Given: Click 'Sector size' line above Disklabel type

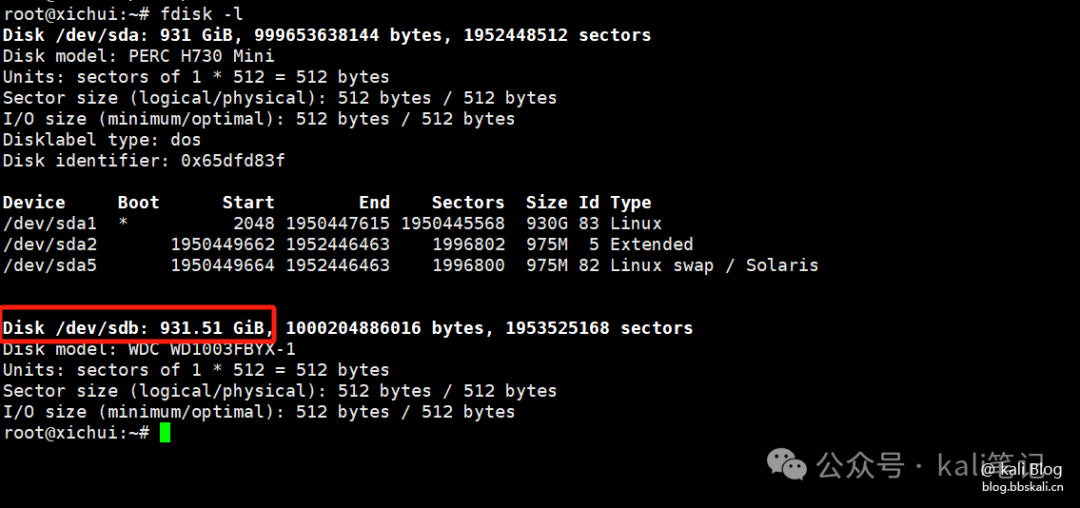Looking at the screenshot, I should [280, 98].
